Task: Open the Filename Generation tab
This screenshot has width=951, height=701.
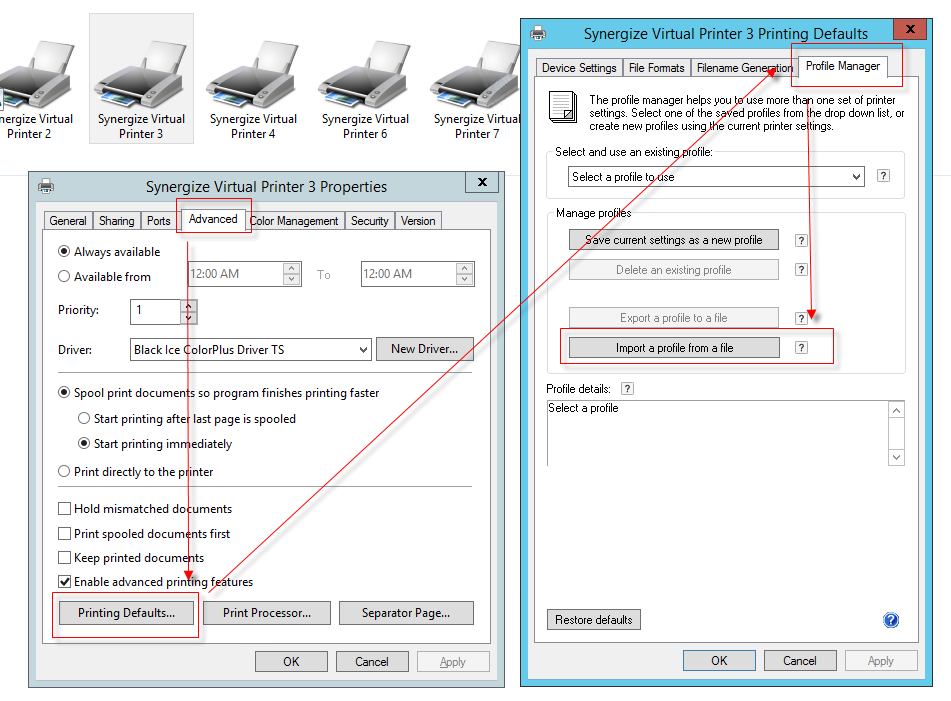Action: click(744, 68)
